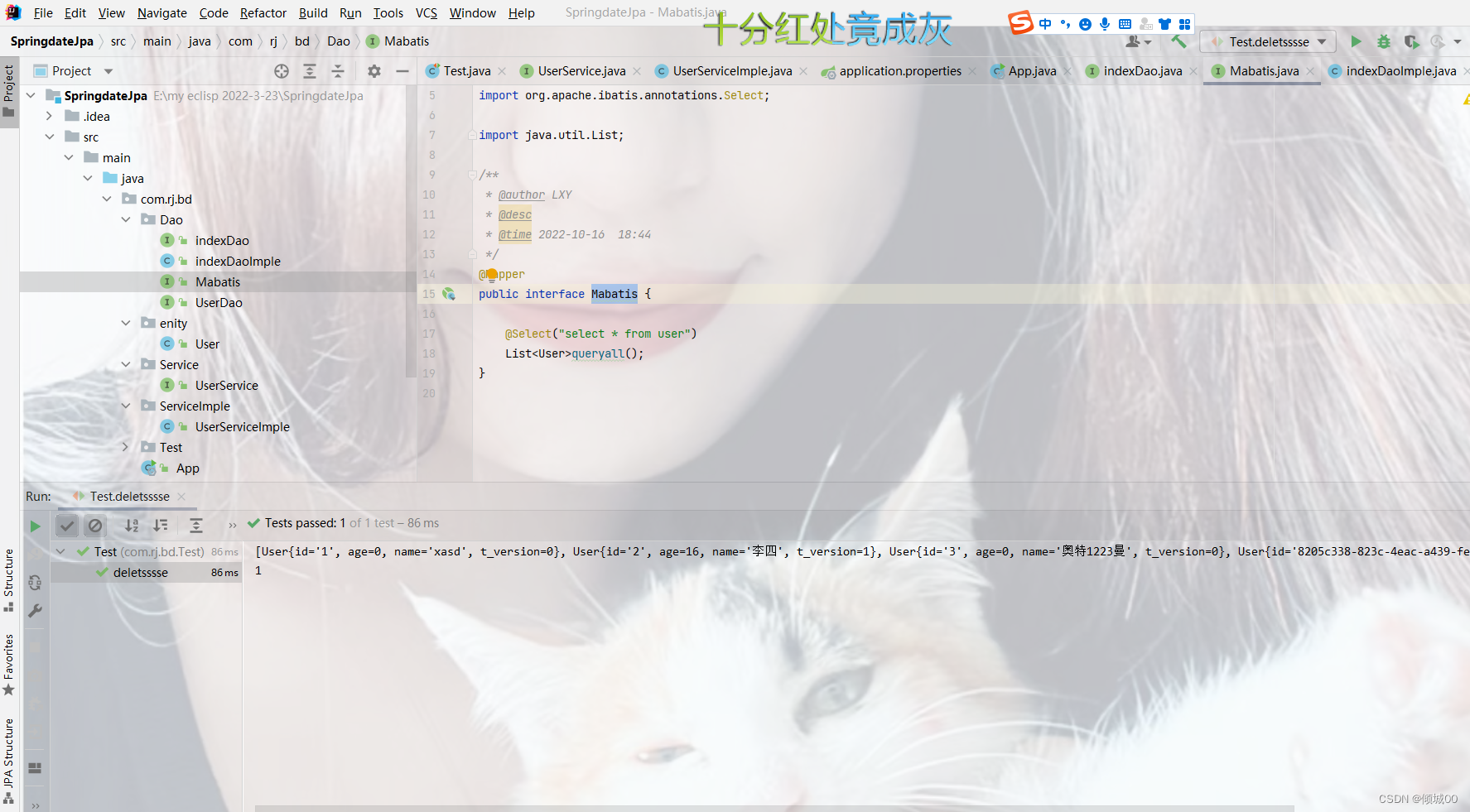Click the queryall method name in editor
Screen dimensions: 1470x812
pos(598,353)
